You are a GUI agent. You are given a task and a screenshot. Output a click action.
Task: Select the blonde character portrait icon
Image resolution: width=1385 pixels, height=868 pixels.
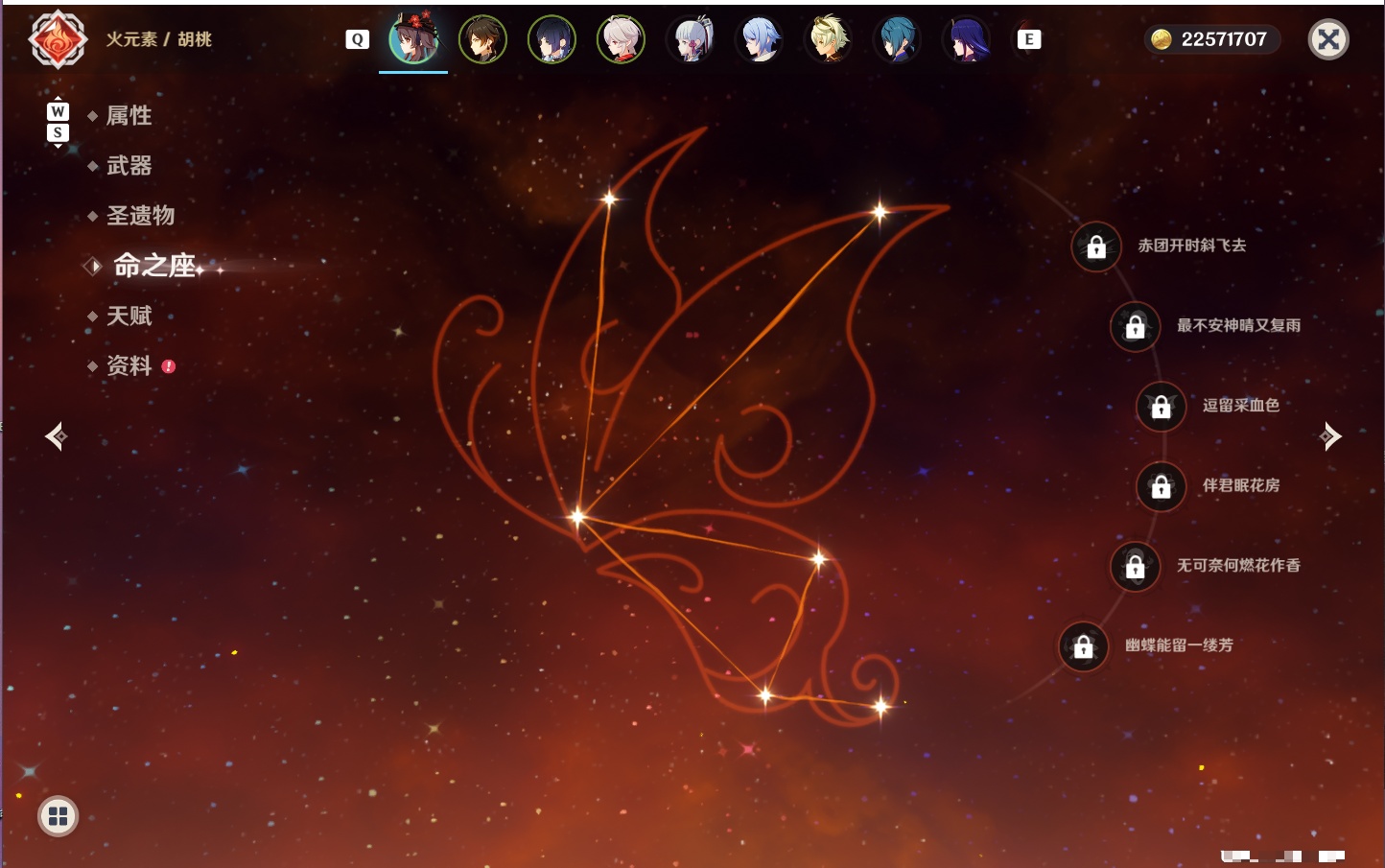[829, 39]
